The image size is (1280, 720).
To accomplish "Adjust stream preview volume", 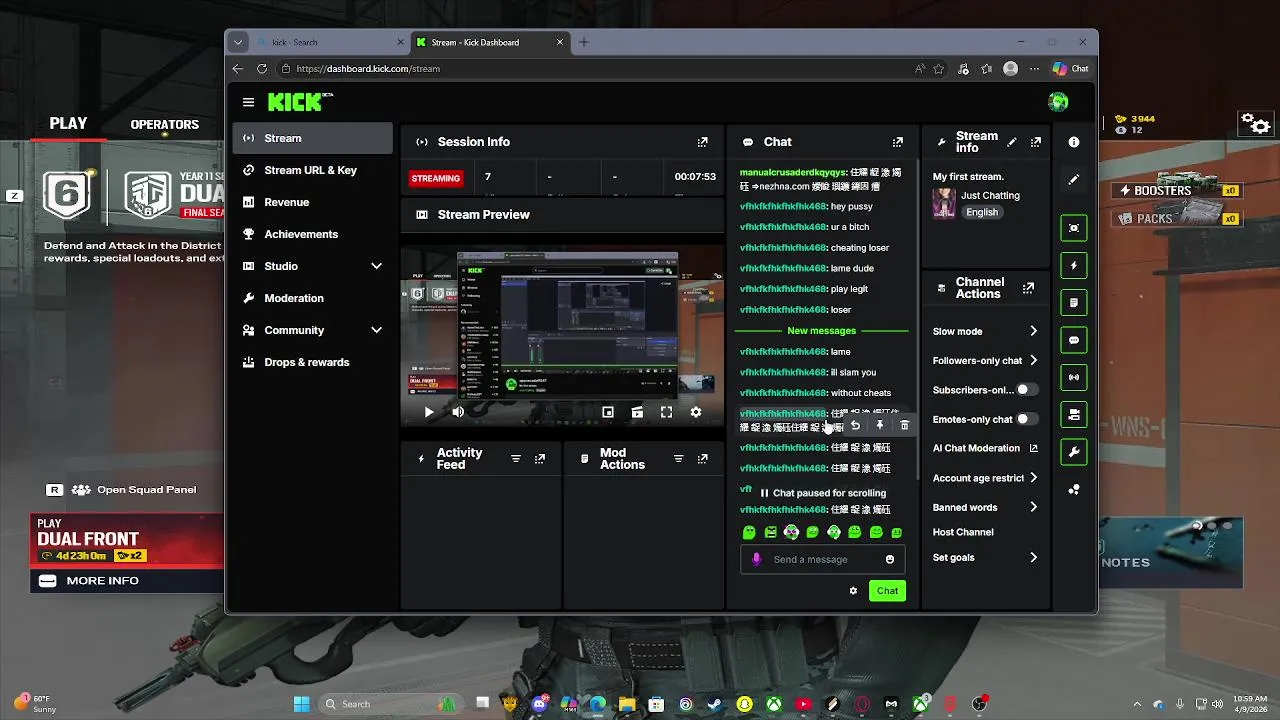I will pyautogui.click(x=458, y=412).
